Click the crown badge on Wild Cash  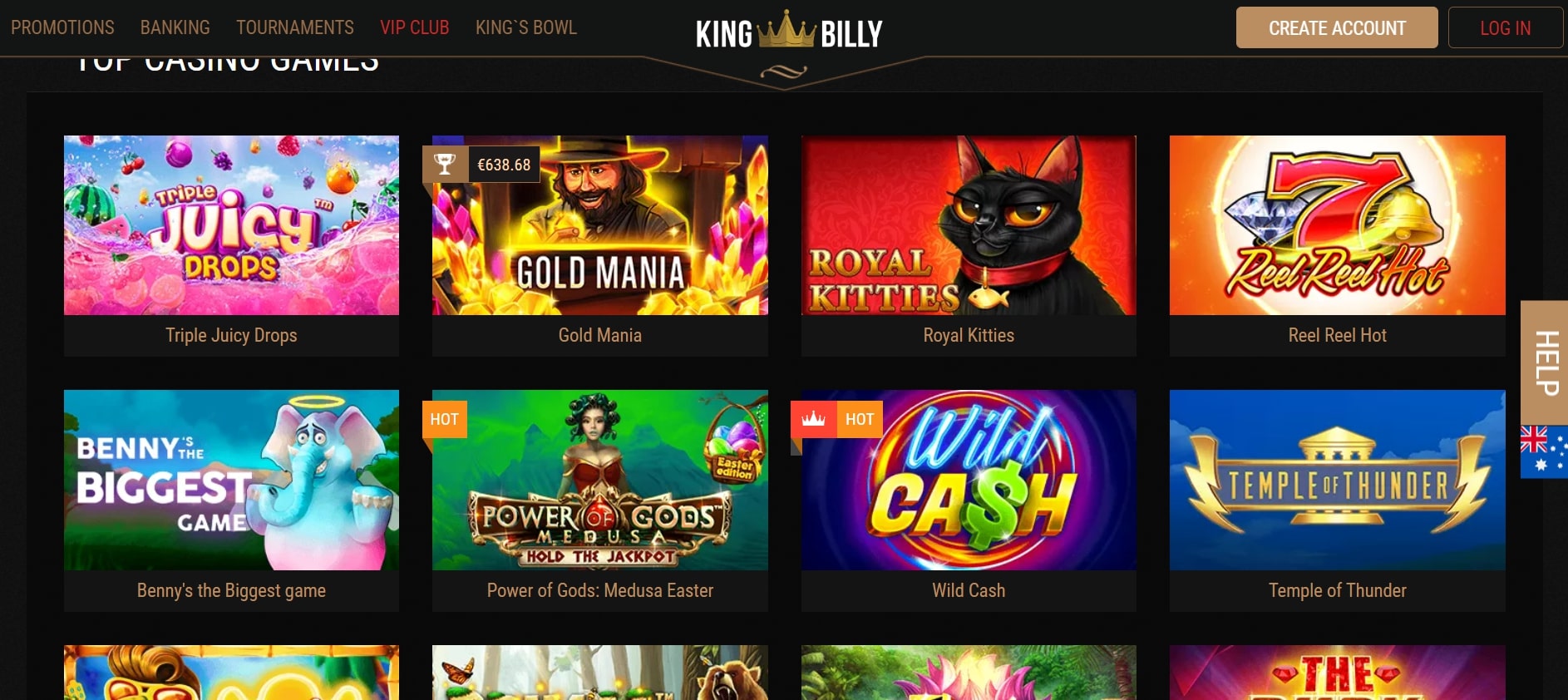pyautogui.click(x=813, y=419)
